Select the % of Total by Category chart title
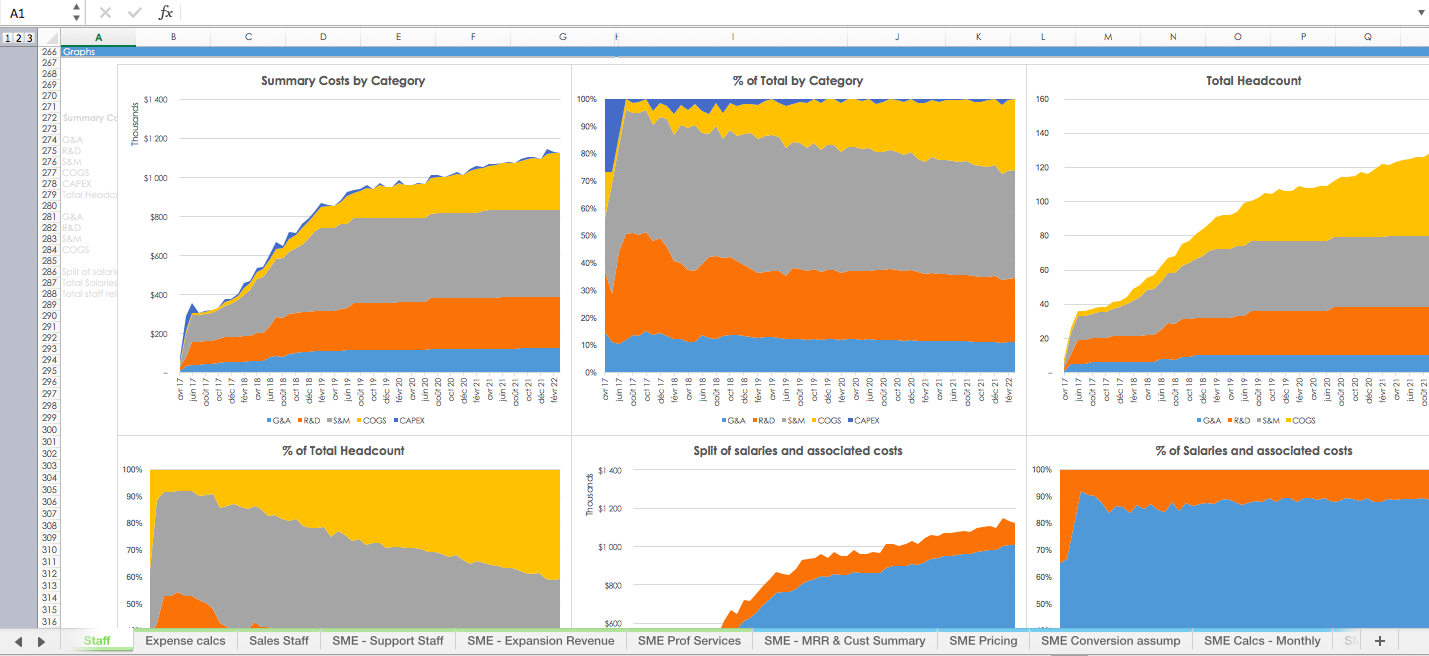This screenshot has width=1429, height=656. [x=798, y=81]
